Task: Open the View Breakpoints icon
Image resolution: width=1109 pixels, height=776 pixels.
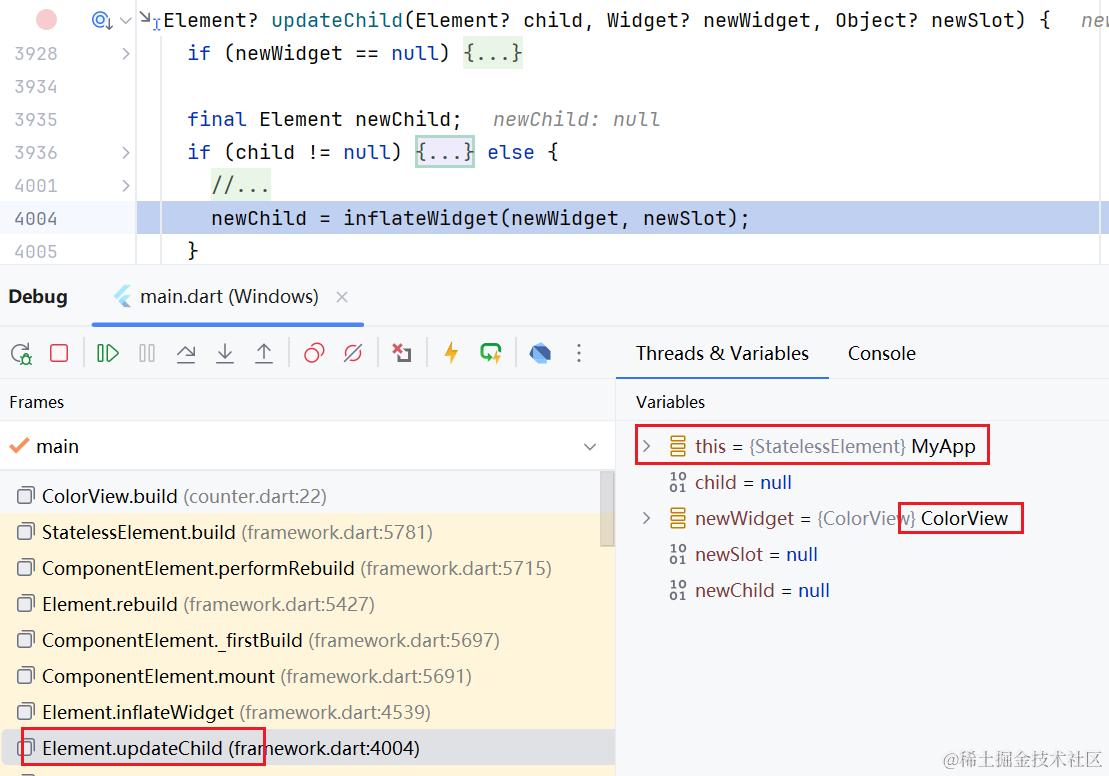Action: (314, 353)
